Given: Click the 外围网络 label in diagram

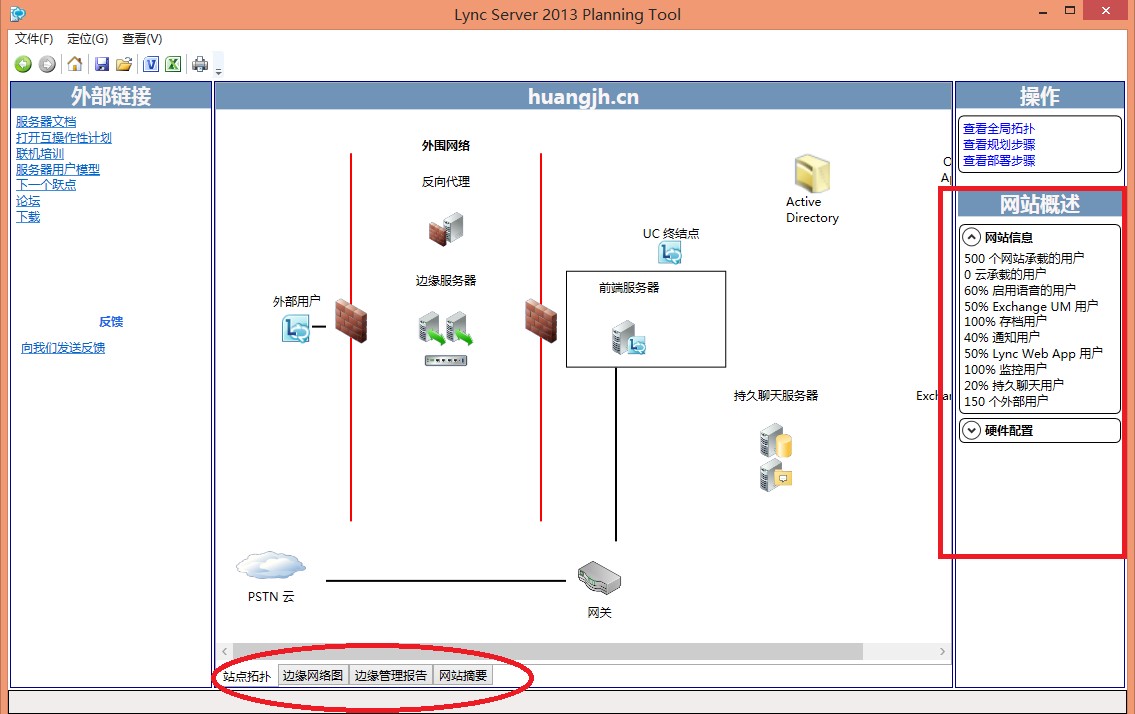Looking at the screenshot, I should click(x=446, y=146).
